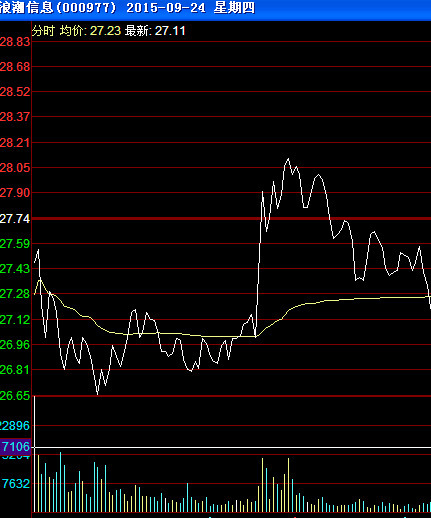Select the 22896 volume axis label
The height and width of the screenshot is (518, 431).
click(x=15, y=426)
